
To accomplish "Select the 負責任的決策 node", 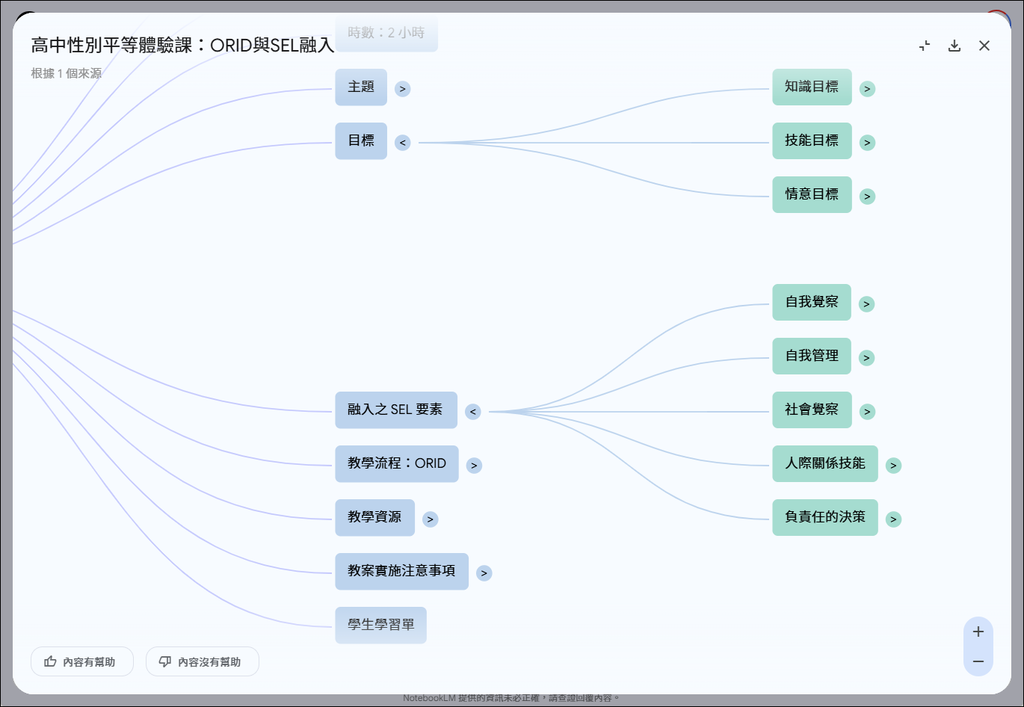I will (x=825, y=518).
